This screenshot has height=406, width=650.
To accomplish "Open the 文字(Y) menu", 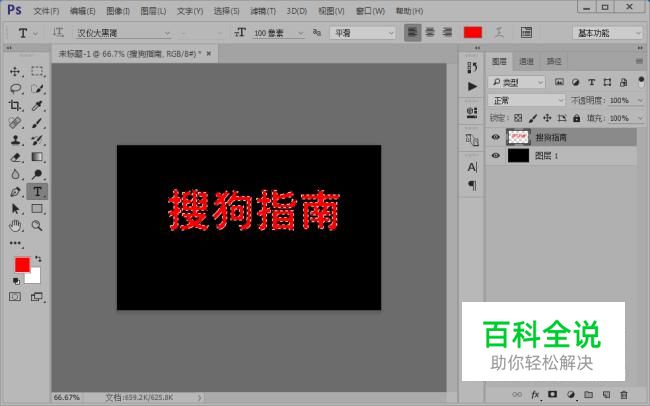I will point(190,11).
